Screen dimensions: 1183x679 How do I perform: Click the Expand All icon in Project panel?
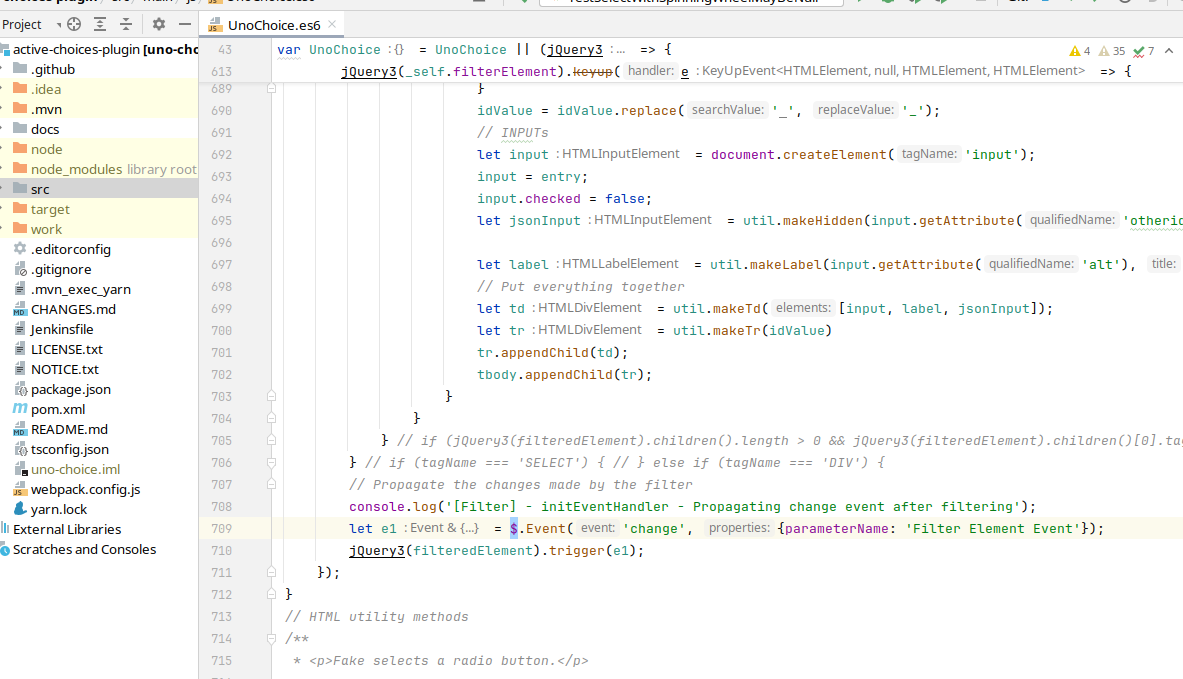coord(100,24)
